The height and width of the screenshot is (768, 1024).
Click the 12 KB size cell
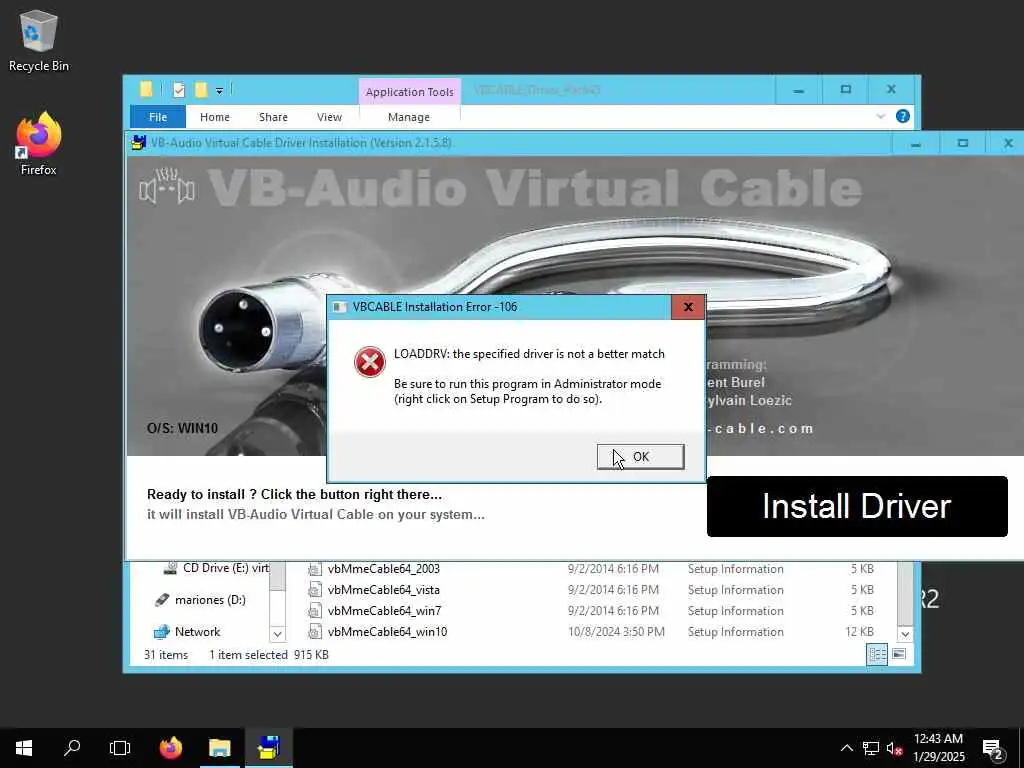coord(859,632)
